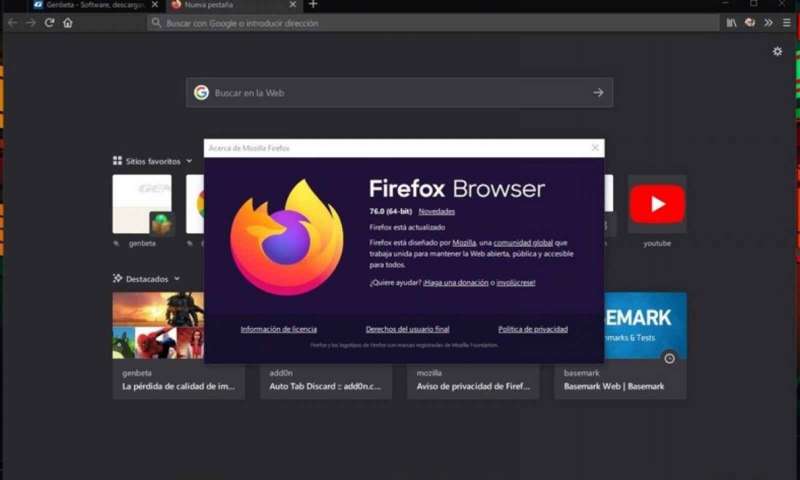Viewport: 800px width, 480px height.
Task: Follow the 'Mozilla' link in dialog
Action: [x=464, y=243]
